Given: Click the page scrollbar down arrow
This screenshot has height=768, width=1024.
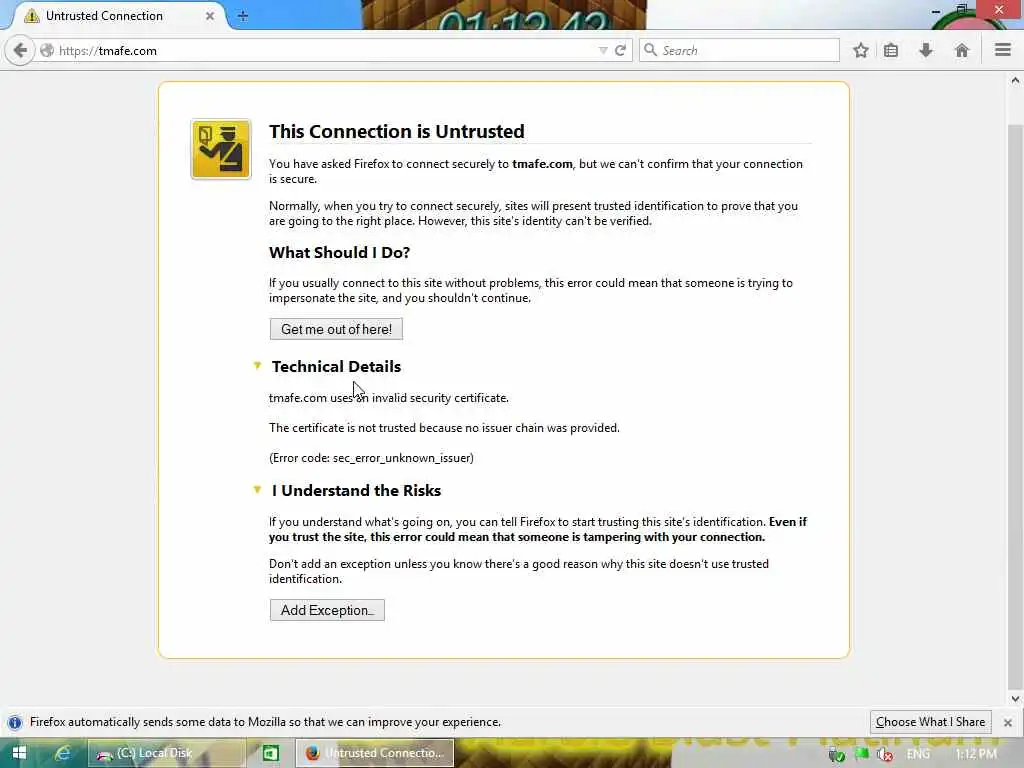Looking at the screenshot, I should pos(1015,698).
